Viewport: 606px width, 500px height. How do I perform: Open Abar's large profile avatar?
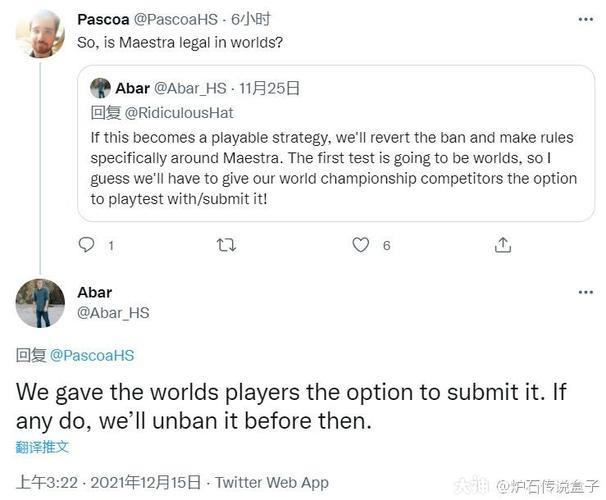coord(40,303)
